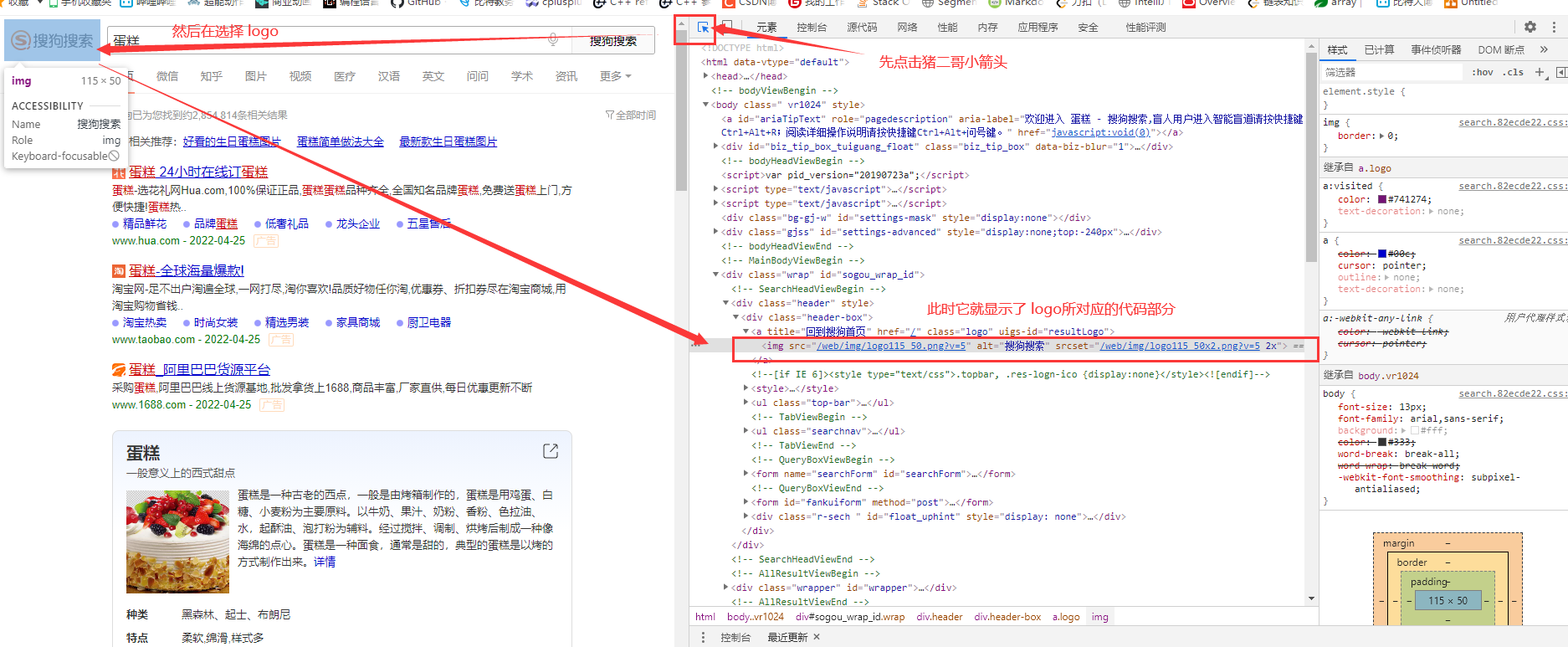
Task: Click the search box containing 蛋糕
Action: click(339, 40)
